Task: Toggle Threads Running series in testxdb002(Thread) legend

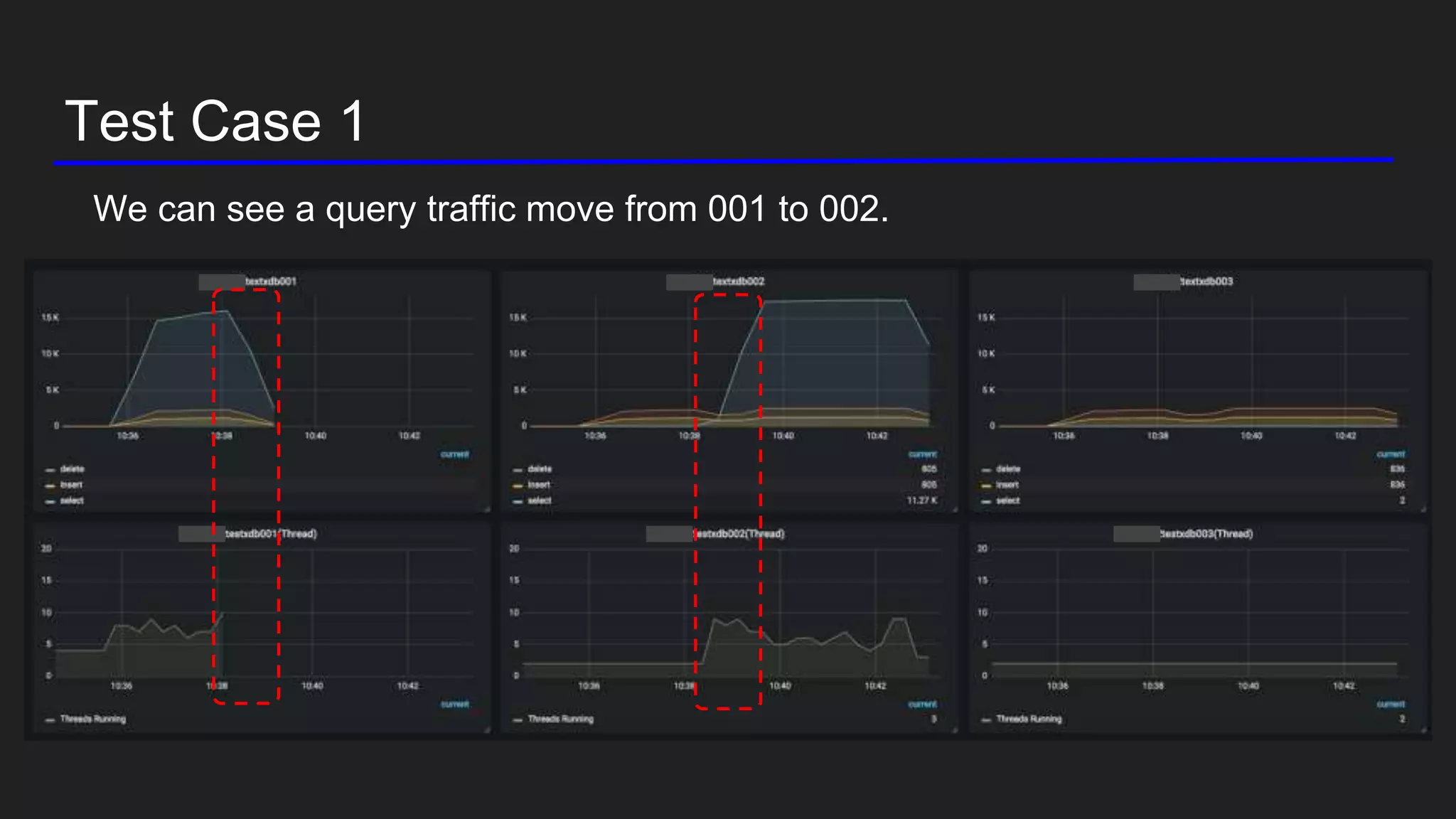Action: coord(561,719)
